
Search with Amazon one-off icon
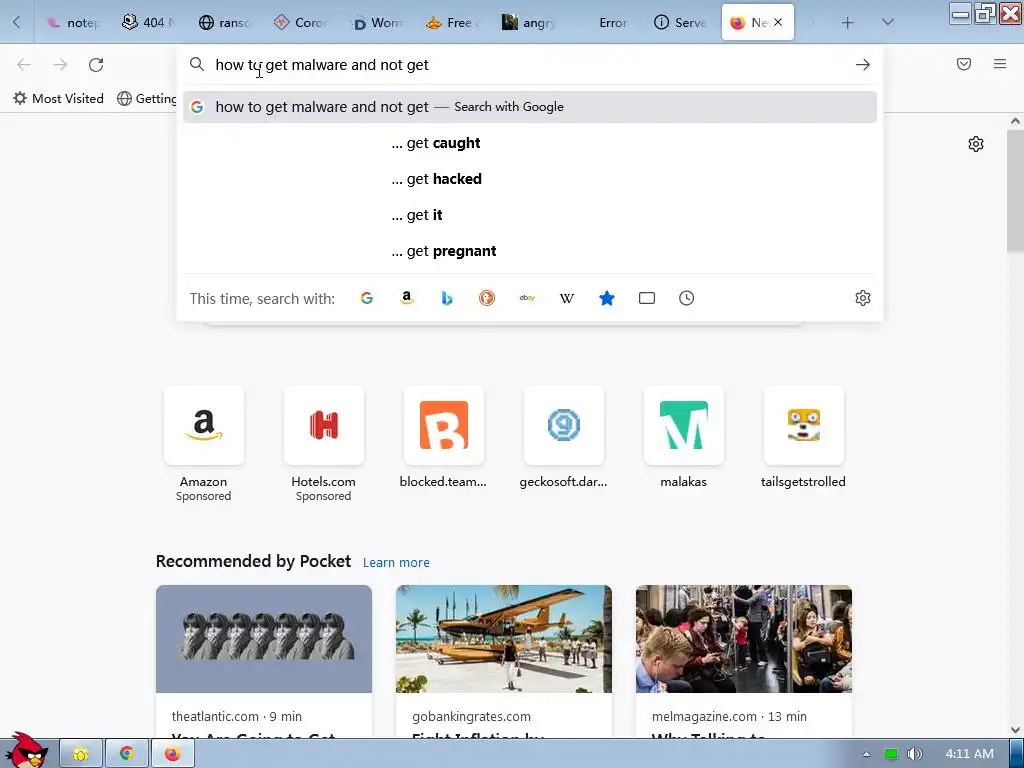pos(407,298)
